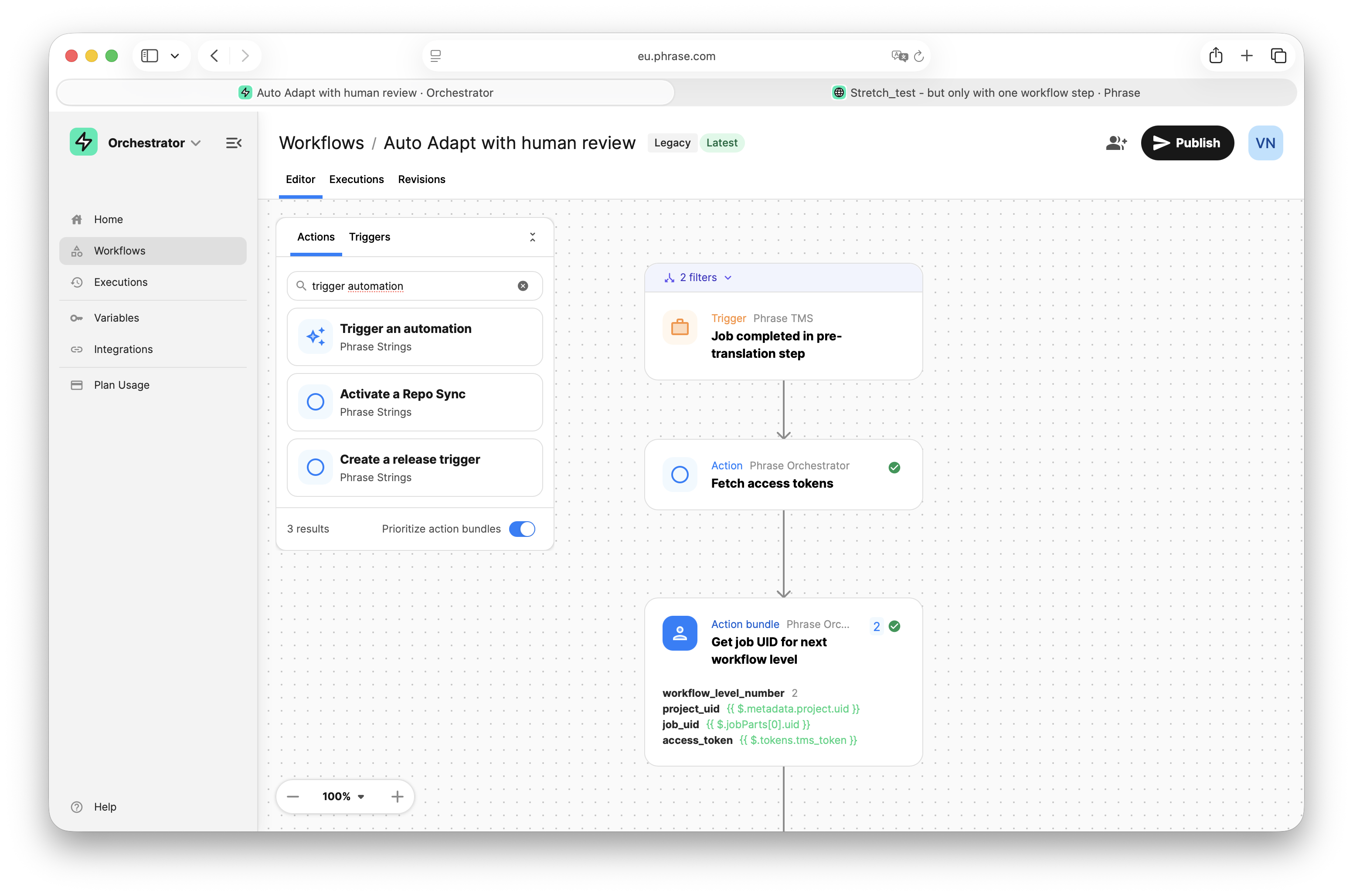The height and width of the screenshot is (896, 1353).
Task: Click the Fetch access tokens circle icon
Action: coord(680,474)
